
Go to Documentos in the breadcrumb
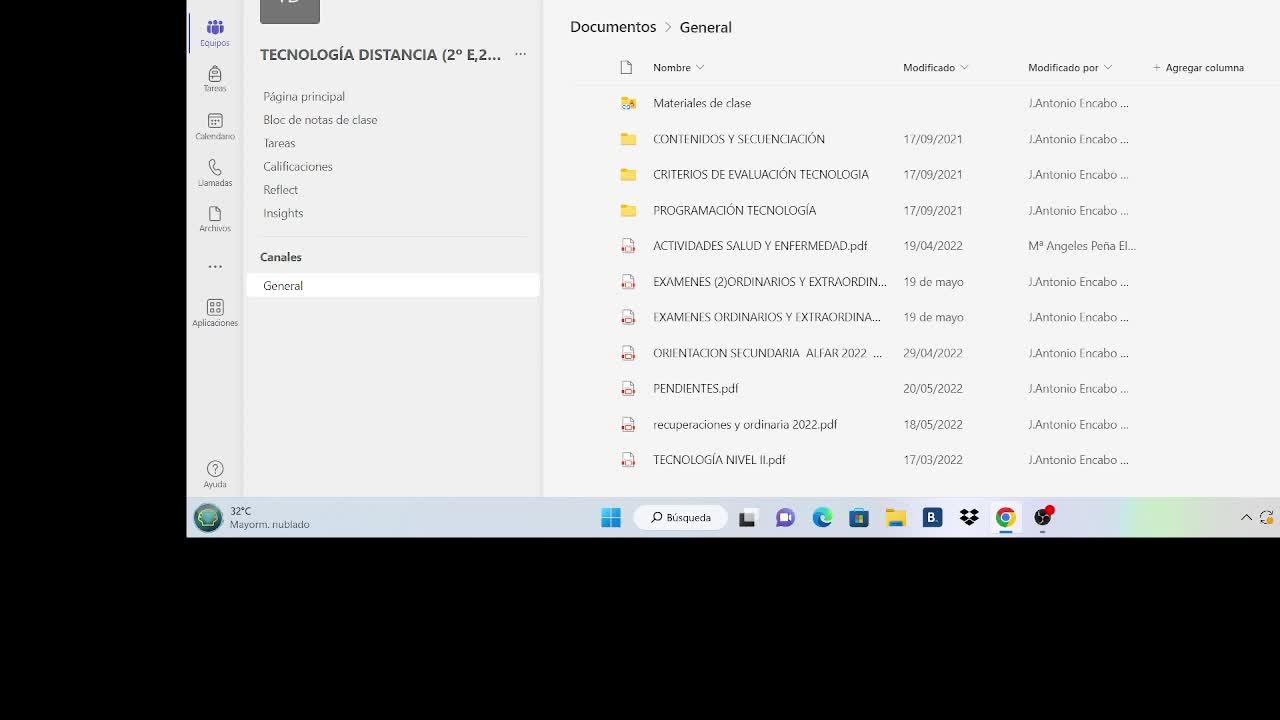coord(613,27)
